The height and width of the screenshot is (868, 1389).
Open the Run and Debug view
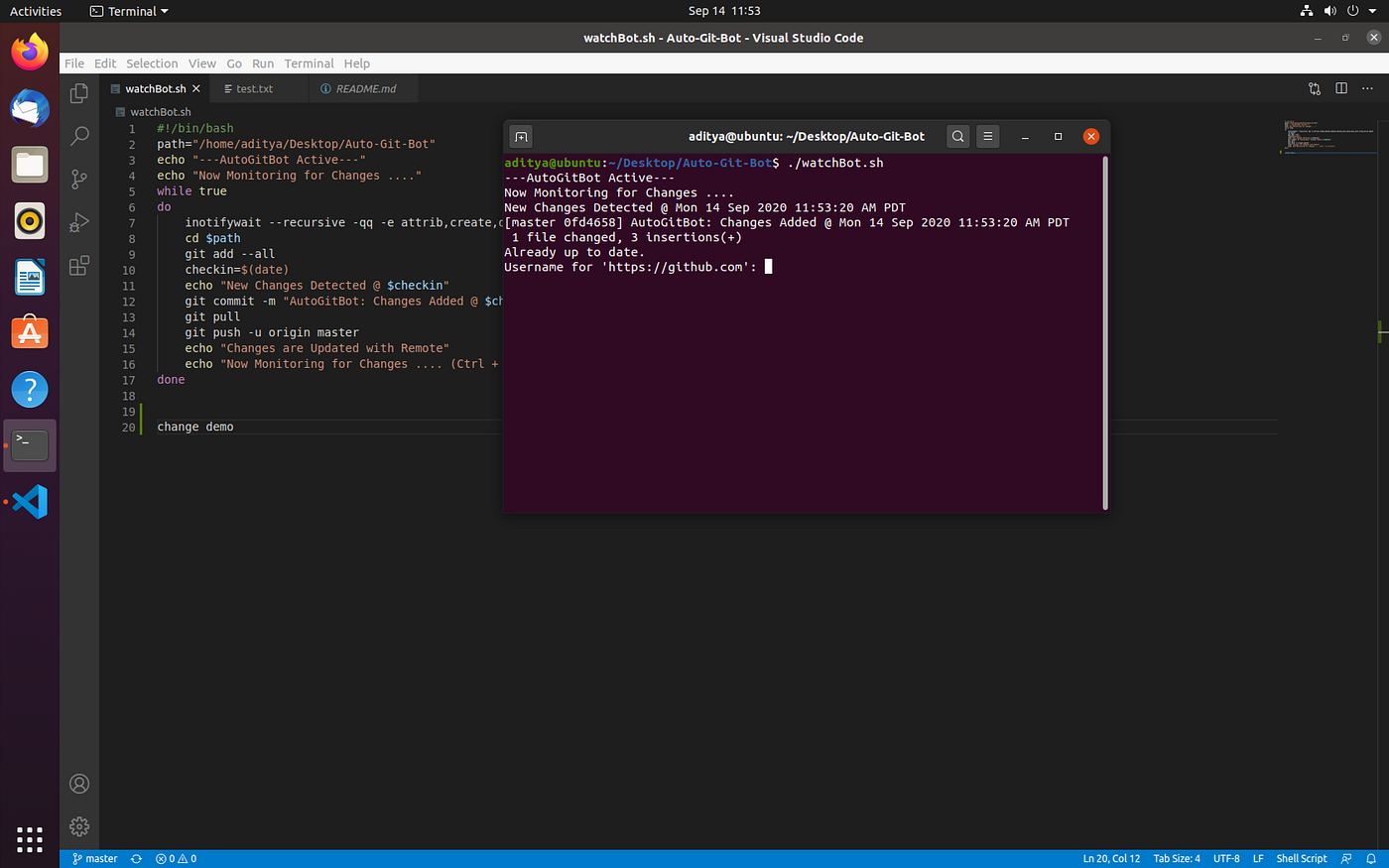(79, 222)
